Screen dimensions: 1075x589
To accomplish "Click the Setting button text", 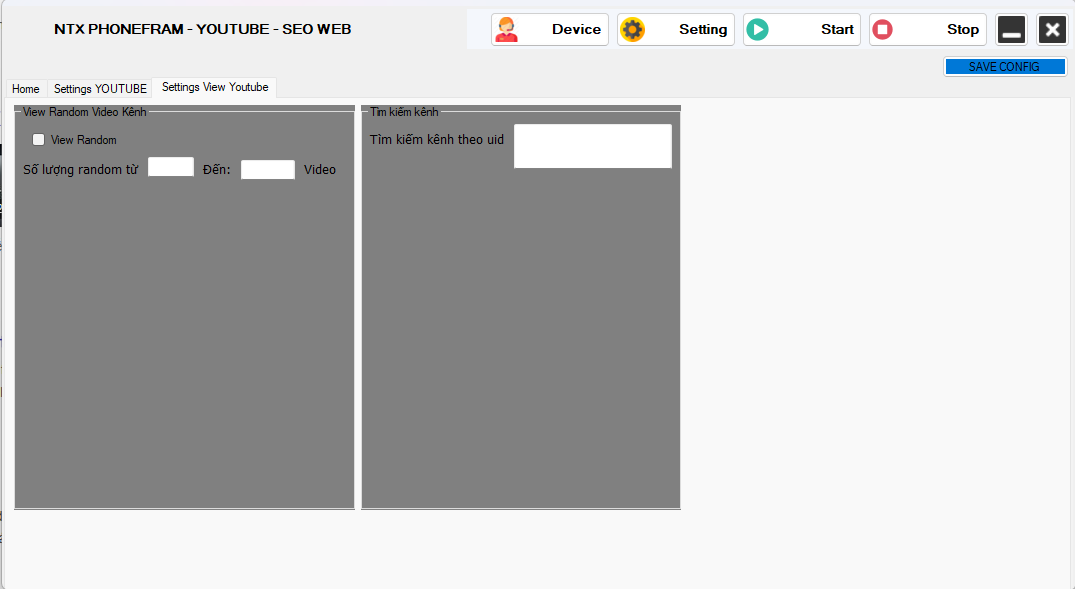I will (x=703, y=30).
